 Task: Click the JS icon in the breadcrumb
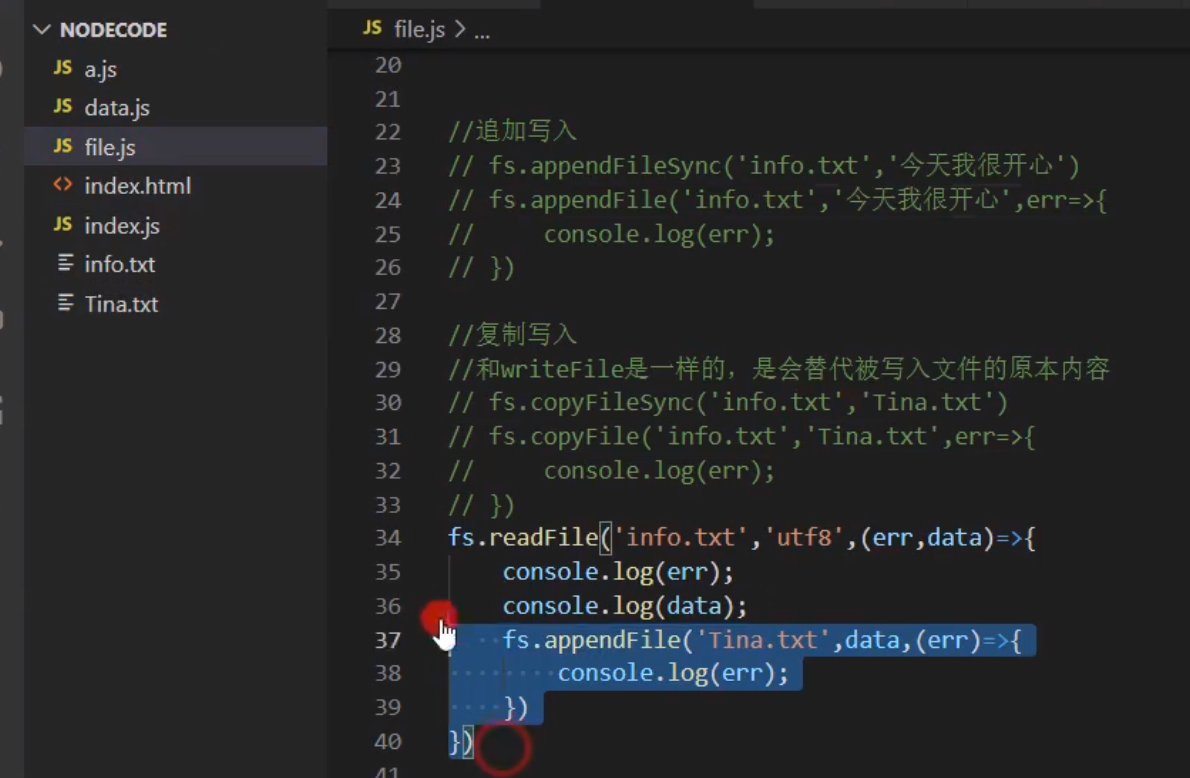[x=372, y=28]
